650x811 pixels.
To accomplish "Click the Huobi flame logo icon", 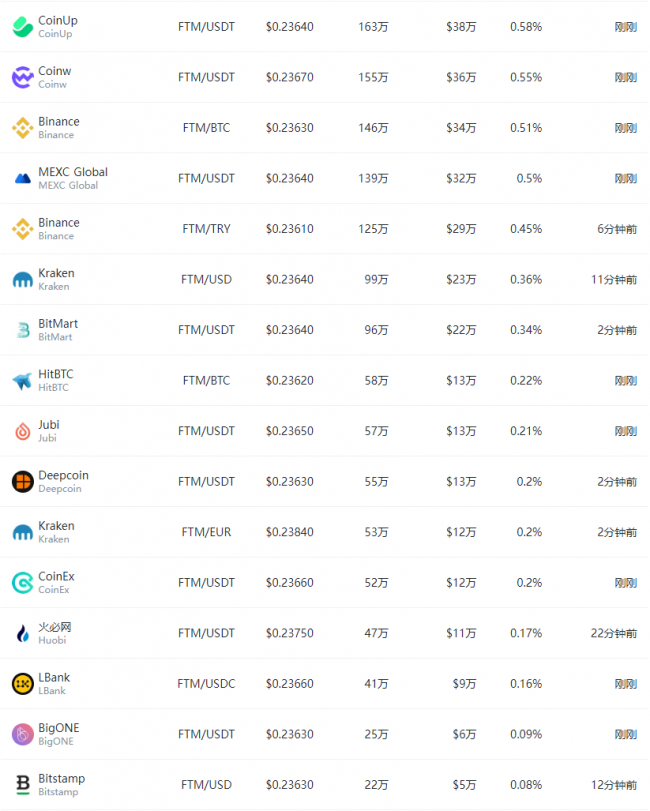I will click(x=23, y=634).
